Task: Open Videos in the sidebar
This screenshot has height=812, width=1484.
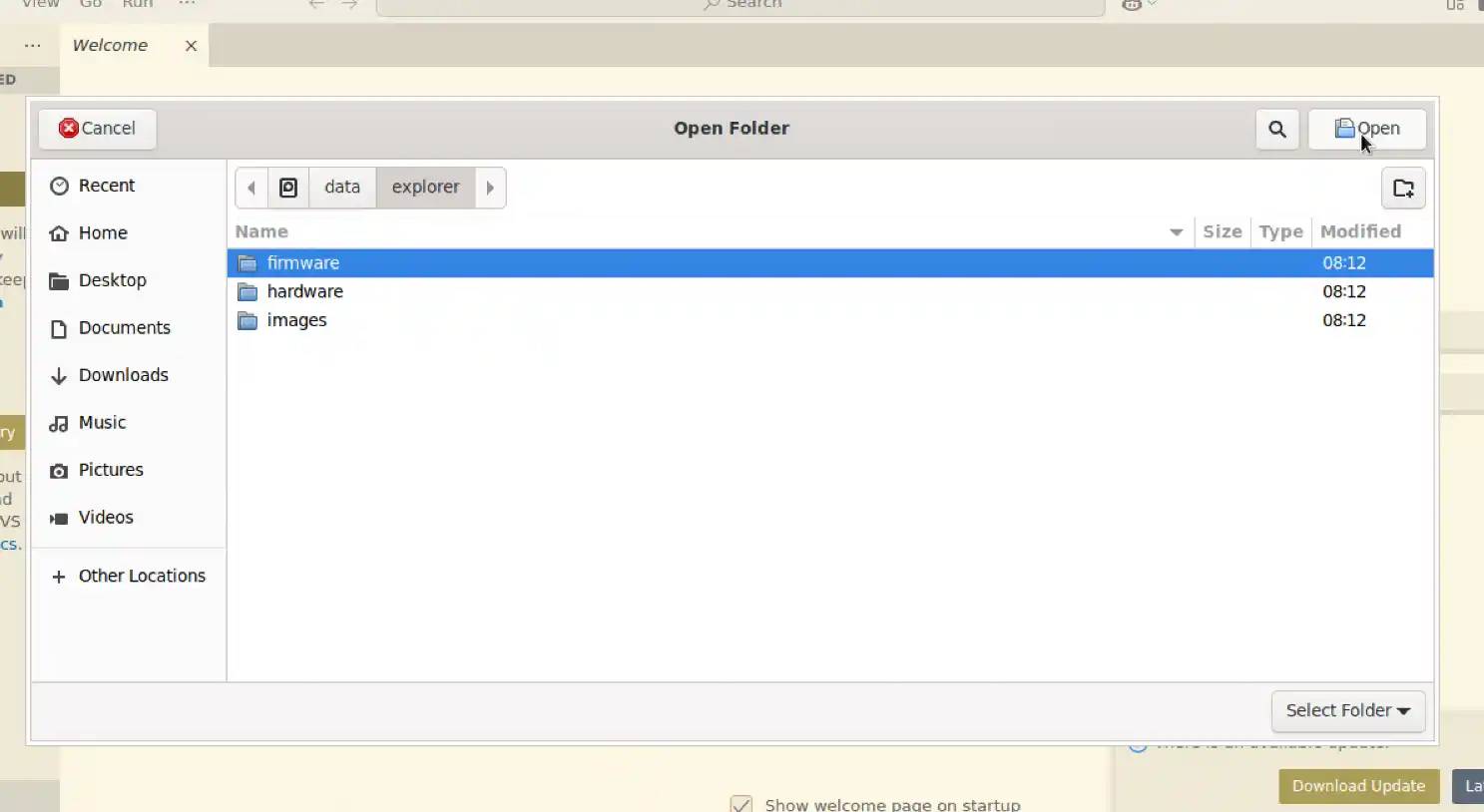Action: tap(129, 518)
